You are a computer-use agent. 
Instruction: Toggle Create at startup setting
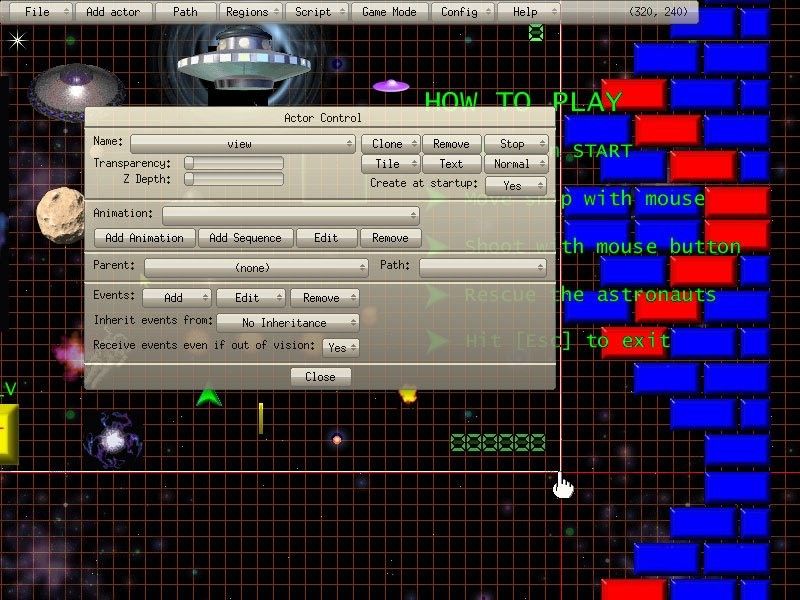click(x=516, y=184)
